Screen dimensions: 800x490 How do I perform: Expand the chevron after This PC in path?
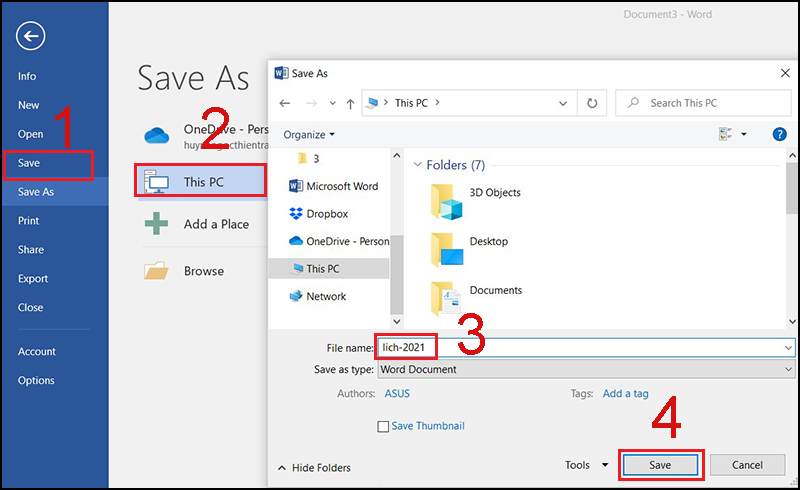click(437, 103)
